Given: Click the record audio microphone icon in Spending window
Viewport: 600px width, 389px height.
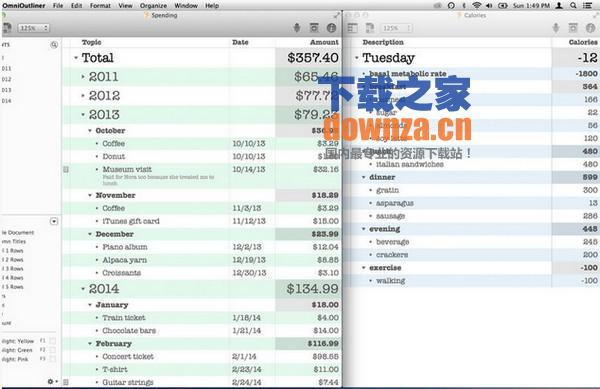Looking at the screenshot, I should click(297, 28).
